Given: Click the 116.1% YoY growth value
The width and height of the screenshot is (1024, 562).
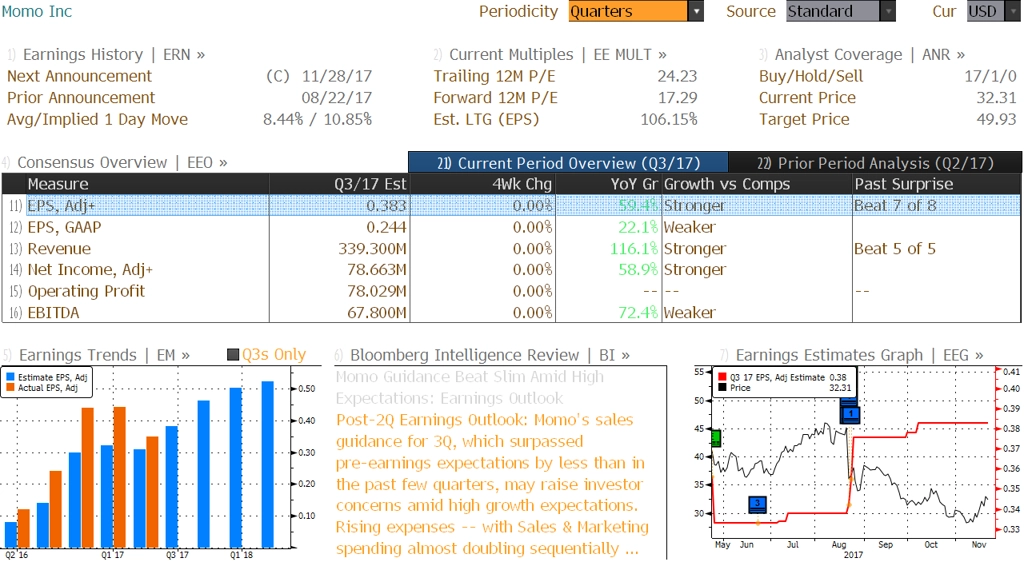Looking at the screenshot, I should tap(634, 249).
